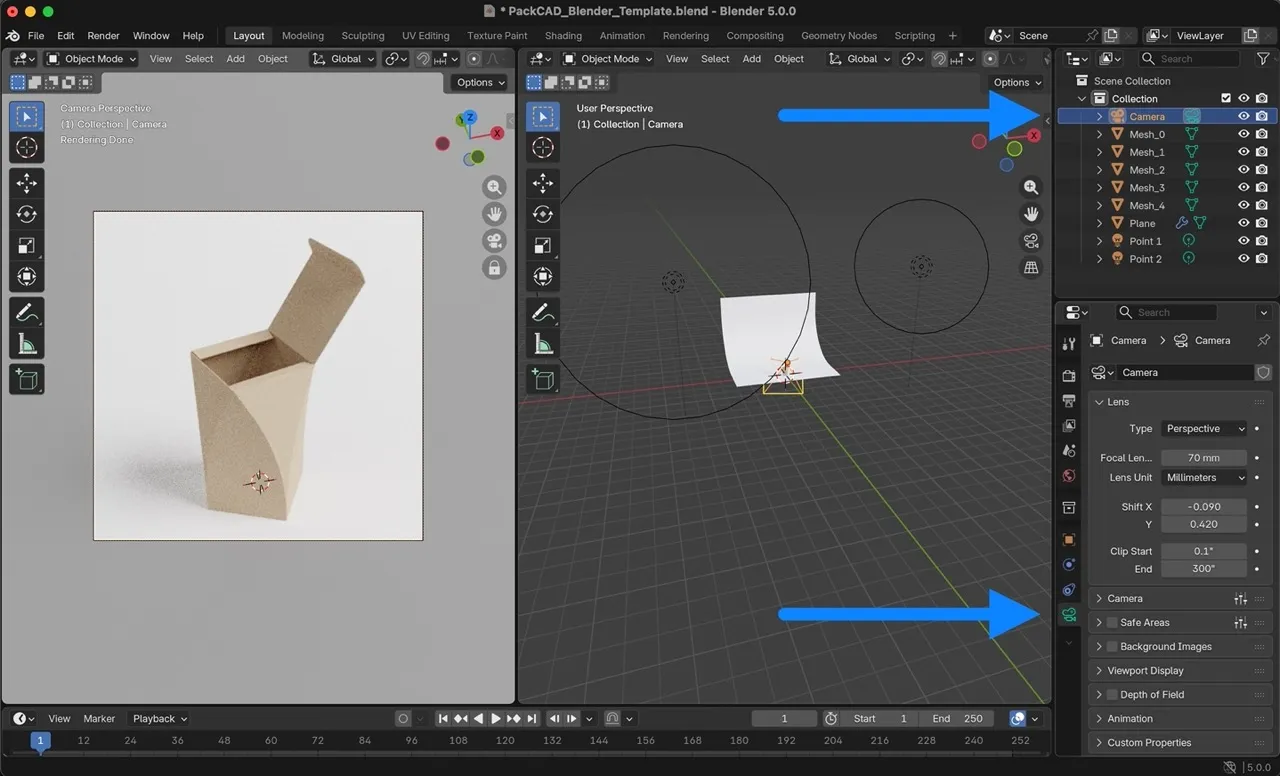Hide Mesh_2 with its eye icon
The image size is (1280, 776).
tap(1244, 170)
